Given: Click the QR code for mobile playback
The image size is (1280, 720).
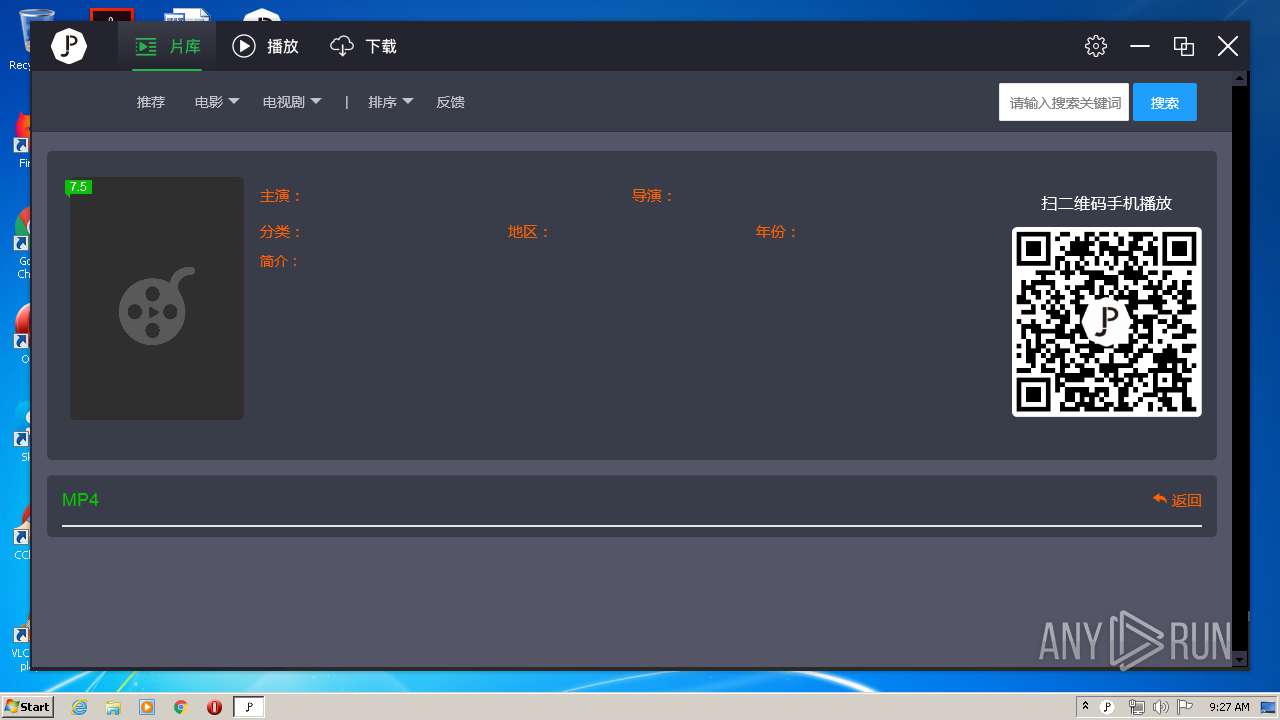Looking at the screenshot, I should coord(1107,322).
